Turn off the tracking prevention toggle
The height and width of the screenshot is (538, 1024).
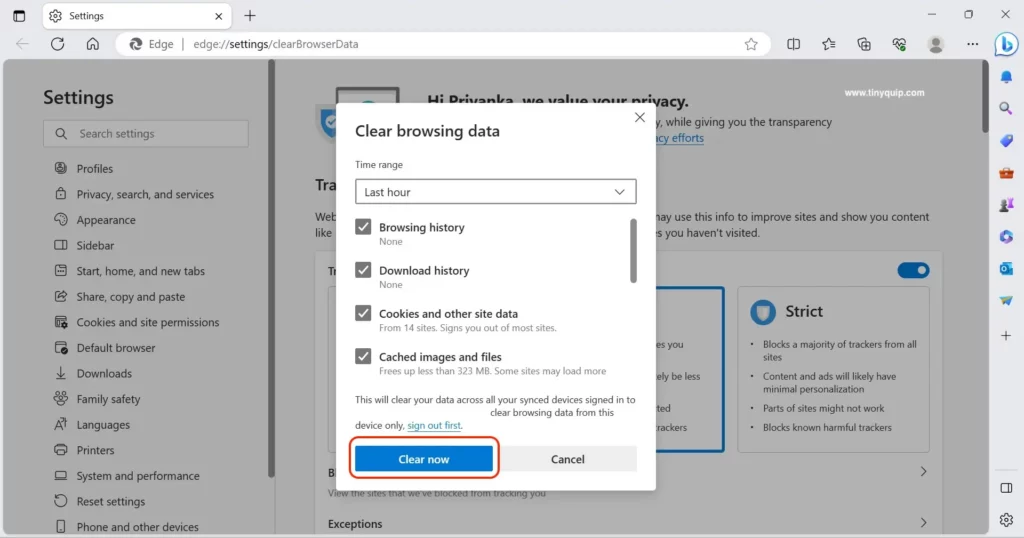pos(913,270)
